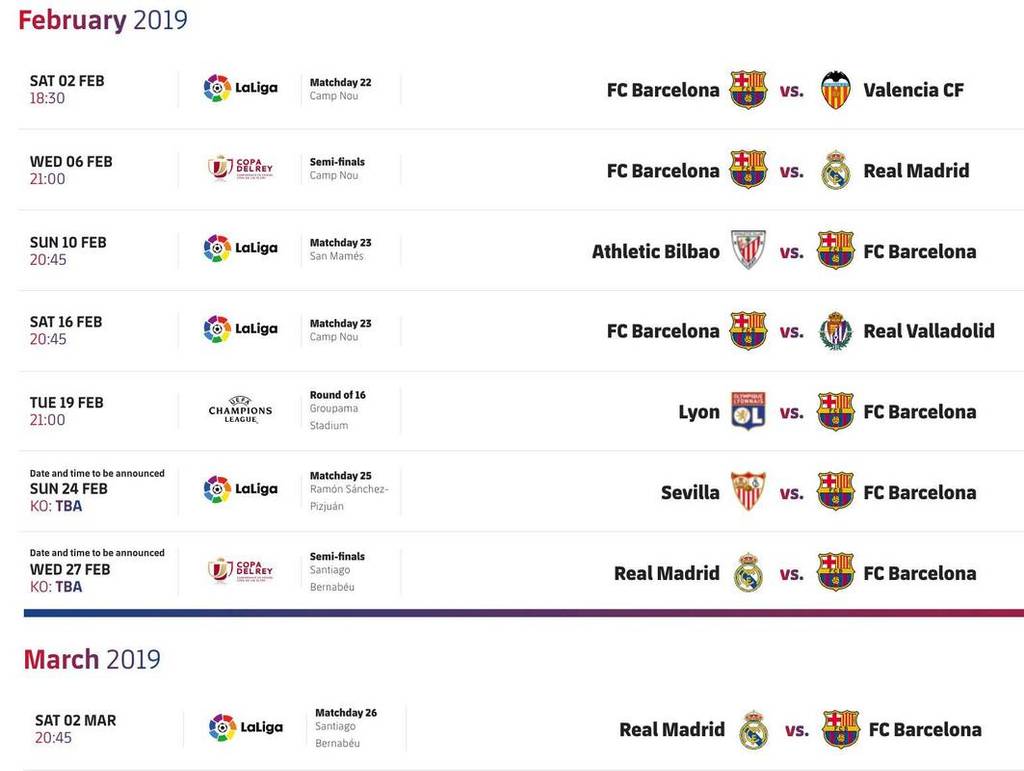
Task: Click the Athletic Bilbao crest
Action: pos(748,250)
